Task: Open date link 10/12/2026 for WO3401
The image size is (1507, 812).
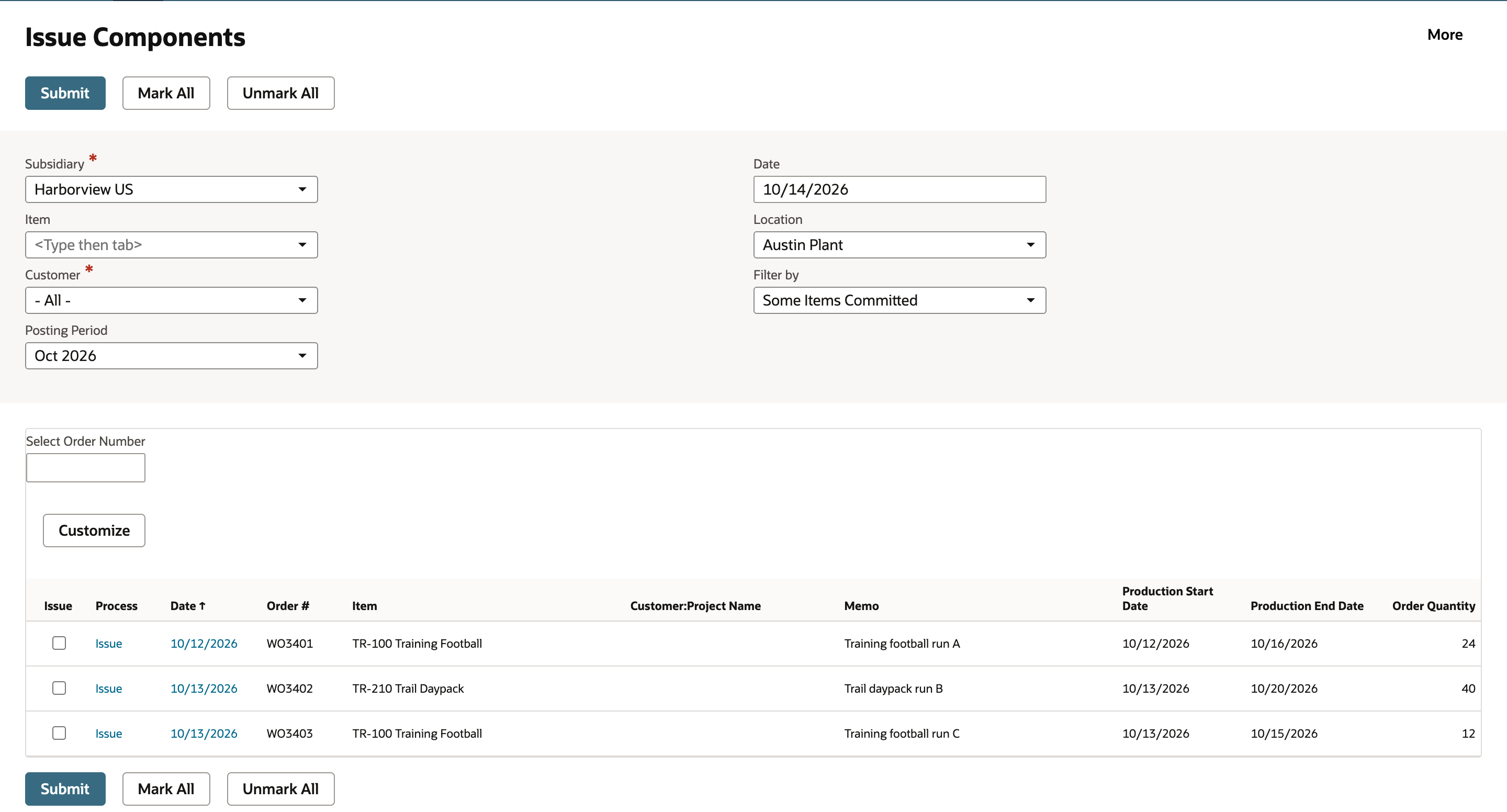Action: (204, 644)
